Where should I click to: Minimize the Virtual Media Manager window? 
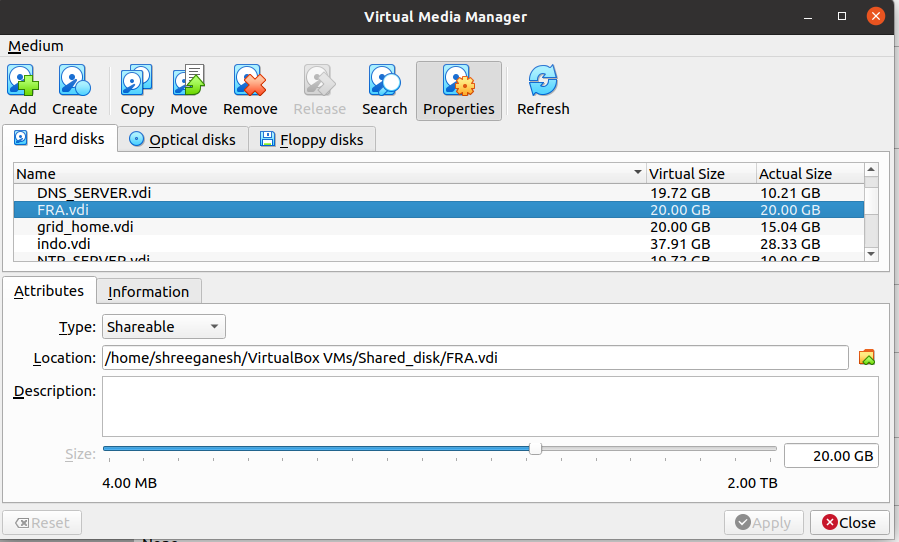click(x=808, y=17)
